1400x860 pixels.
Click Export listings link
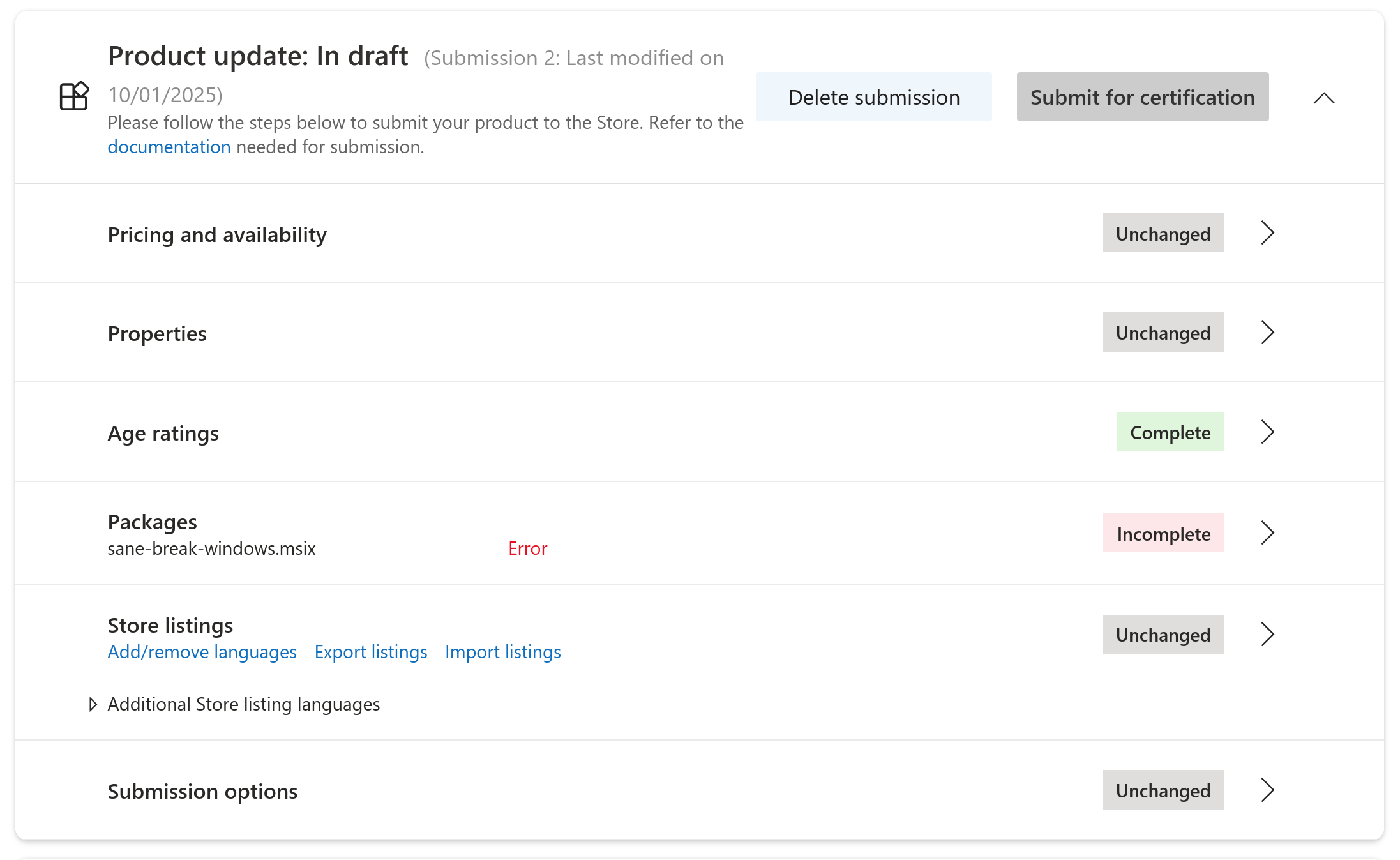click(370, 652)
